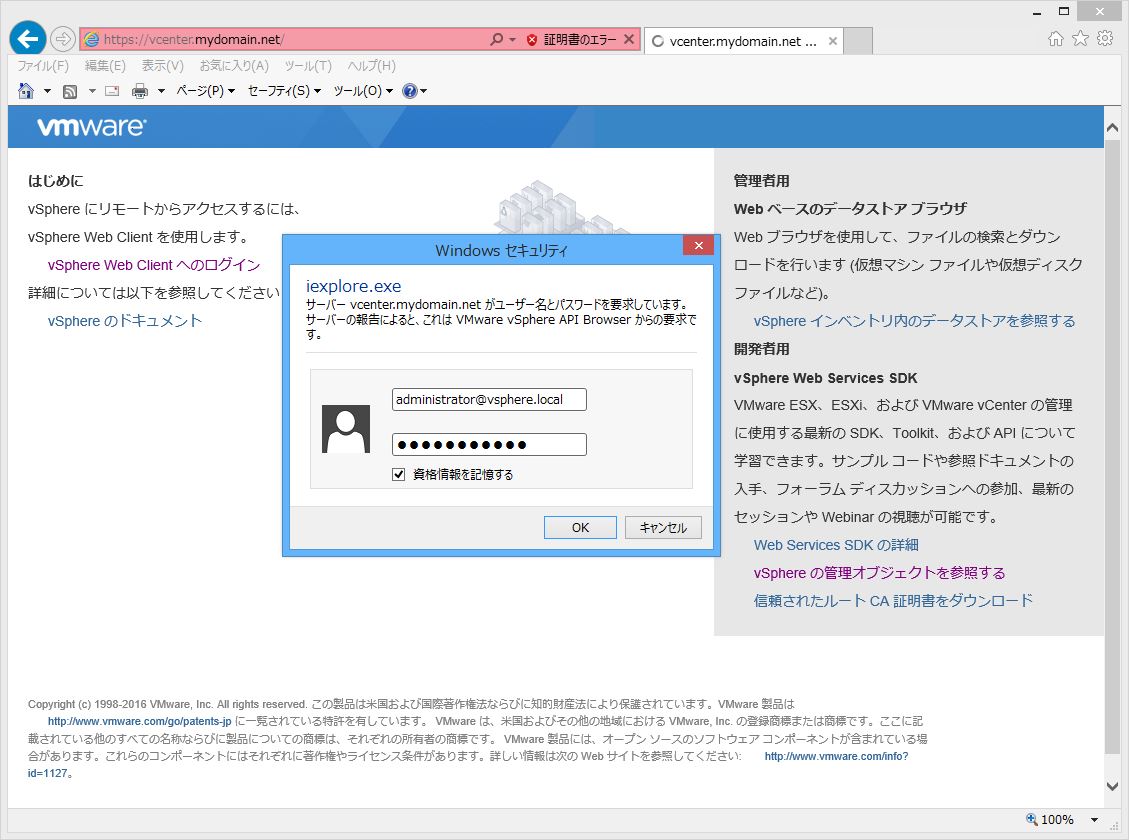
Task: Click the page scrollbar down arrow
Action: 1112,786
